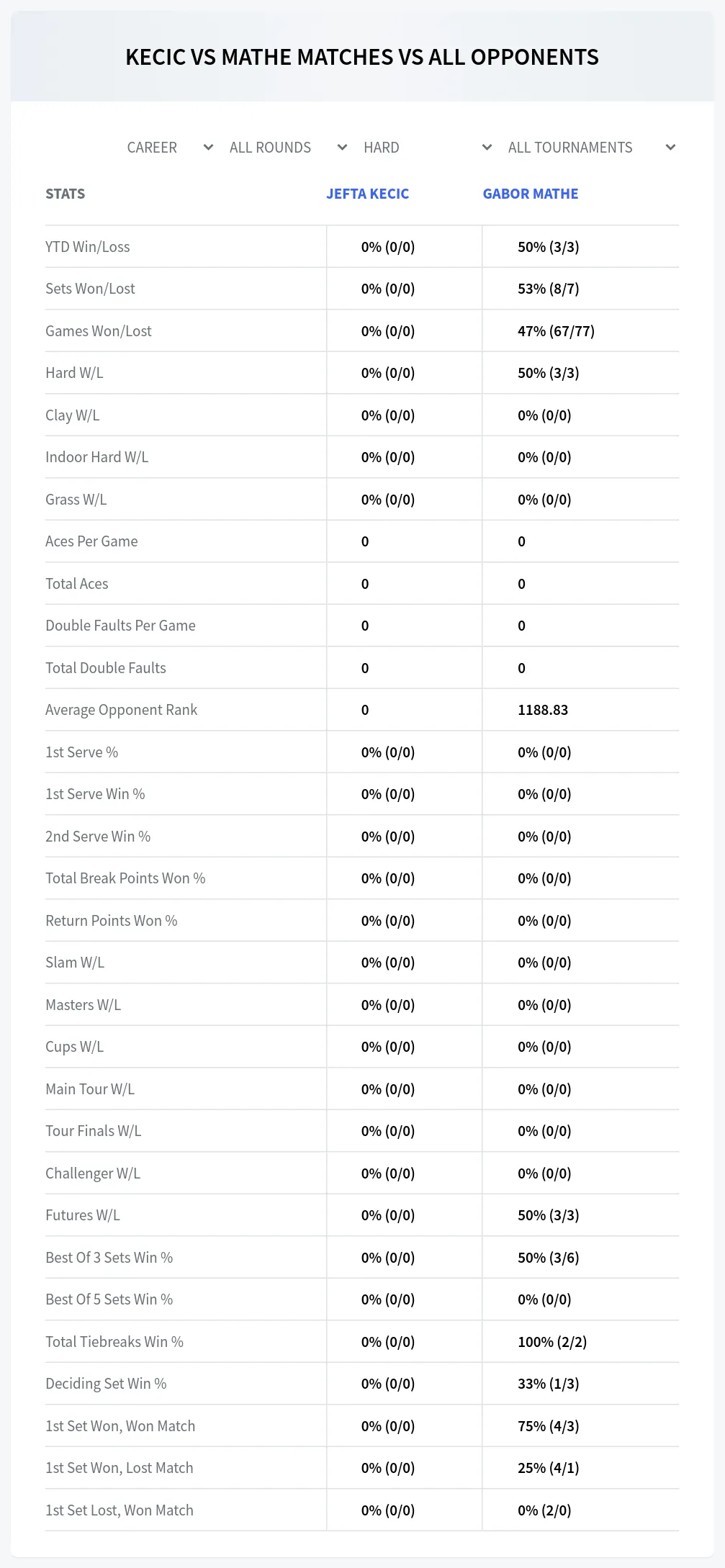Image resolution: width=725 pixels, height=1568 pixels.
Task: Click the Deciding Set Win % label
Action: [x=106, y=1384]
